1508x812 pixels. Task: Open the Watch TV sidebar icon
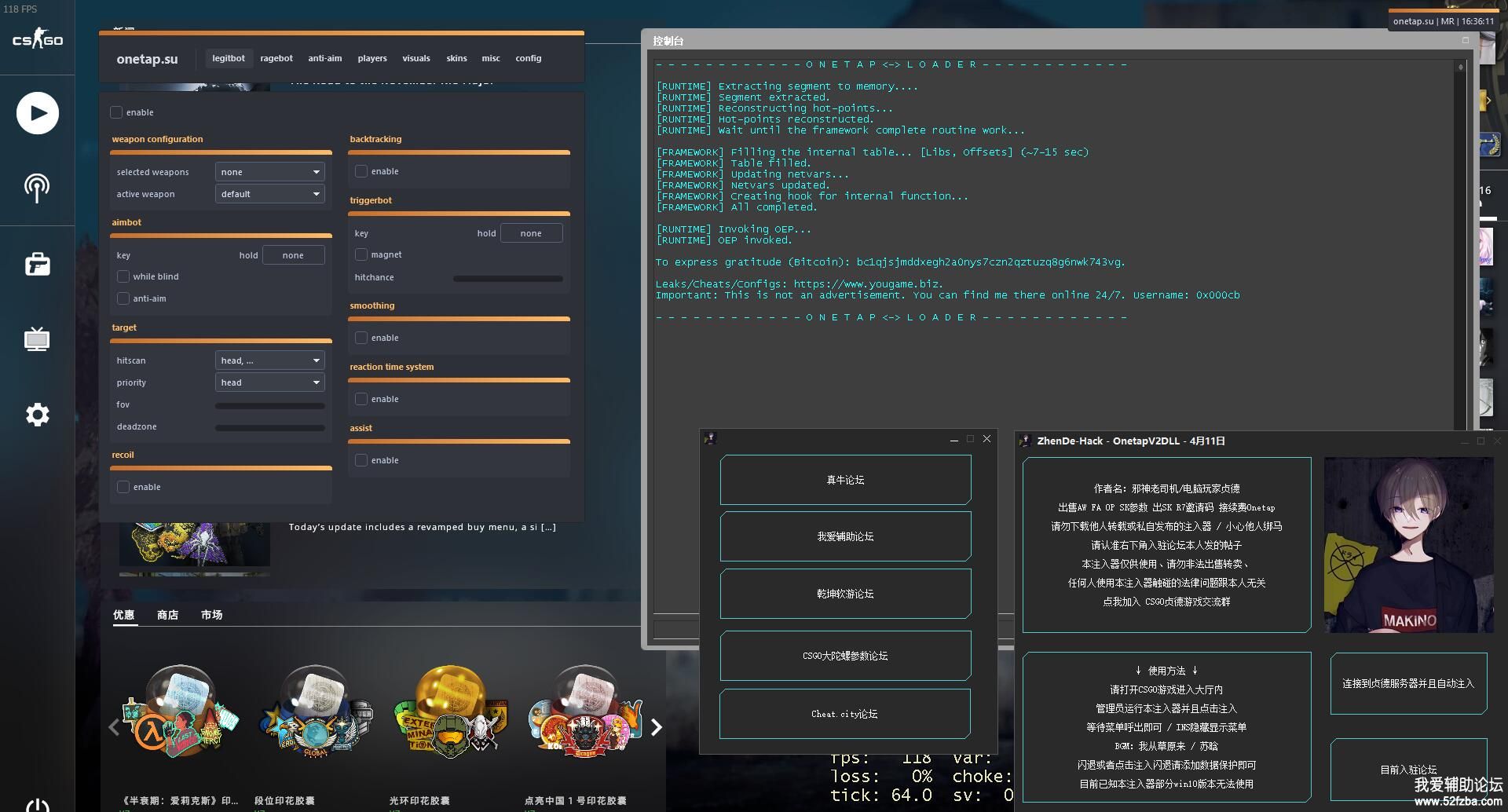point(37,339)
